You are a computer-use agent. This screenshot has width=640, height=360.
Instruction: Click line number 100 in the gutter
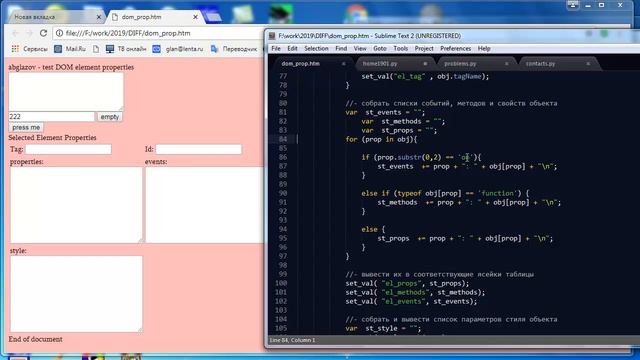point(281,283)
